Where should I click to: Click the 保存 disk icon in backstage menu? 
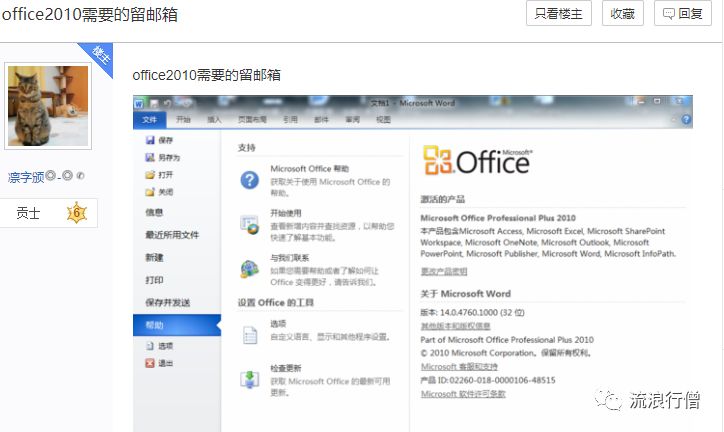coord(150,140)
